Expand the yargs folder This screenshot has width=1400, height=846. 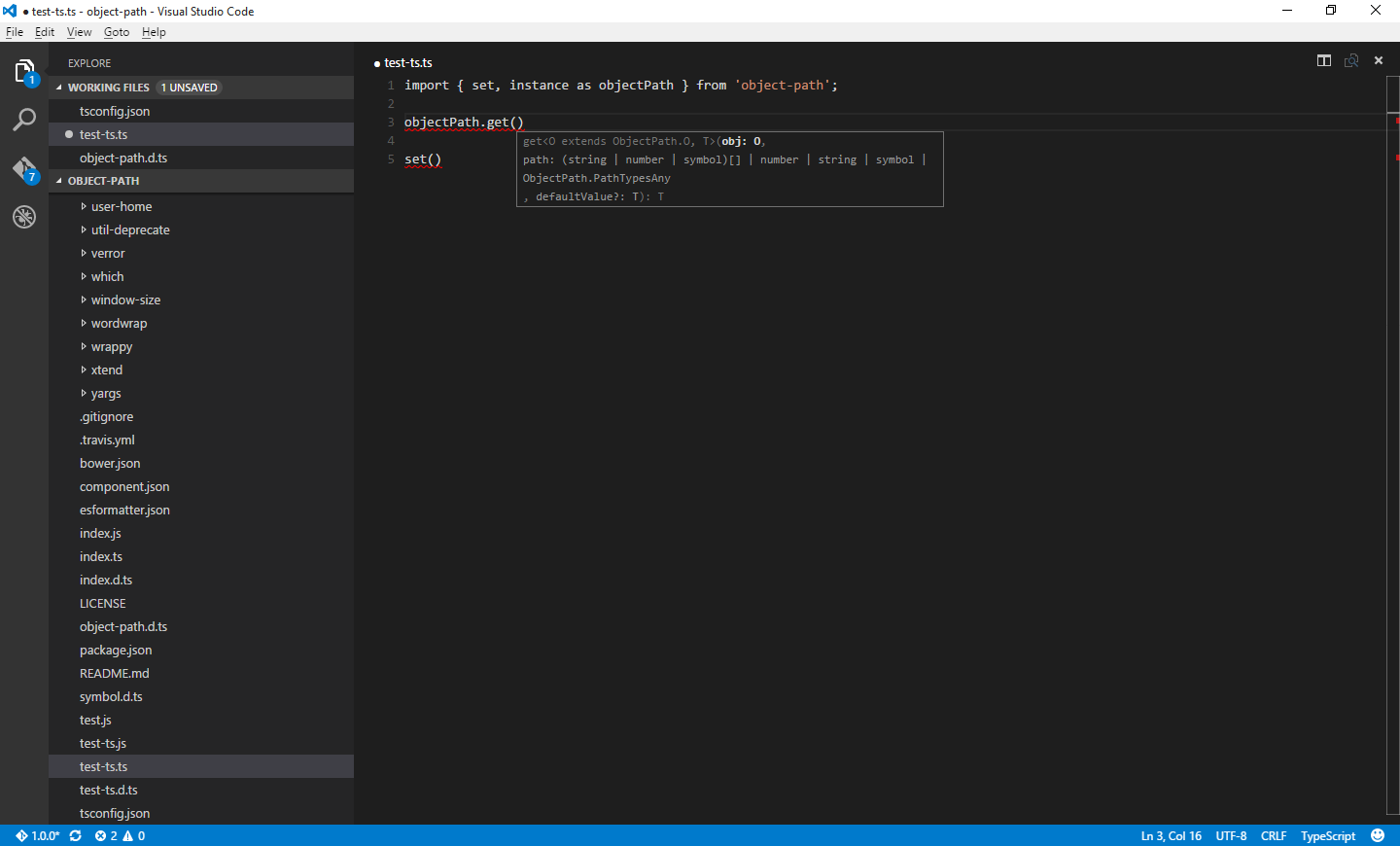[201, 393]
